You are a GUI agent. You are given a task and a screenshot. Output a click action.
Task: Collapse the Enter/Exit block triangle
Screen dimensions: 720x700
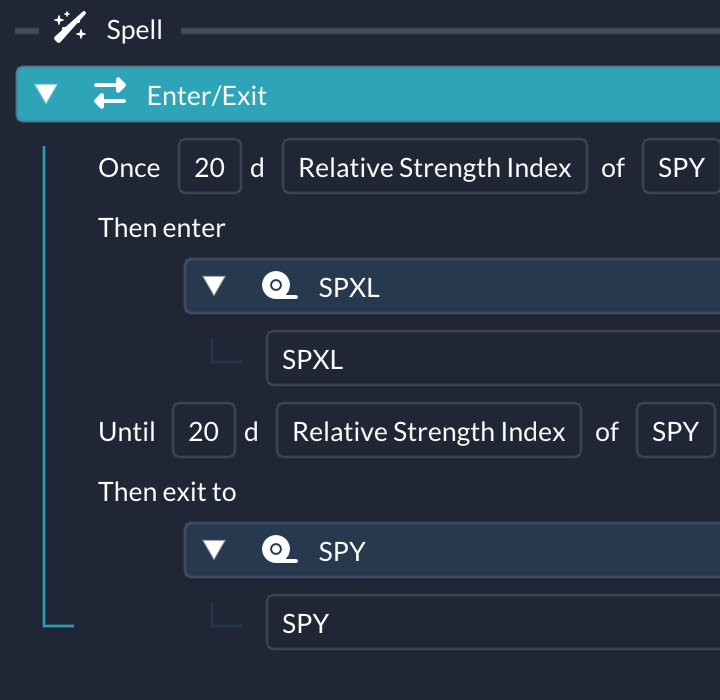point(46,94)
